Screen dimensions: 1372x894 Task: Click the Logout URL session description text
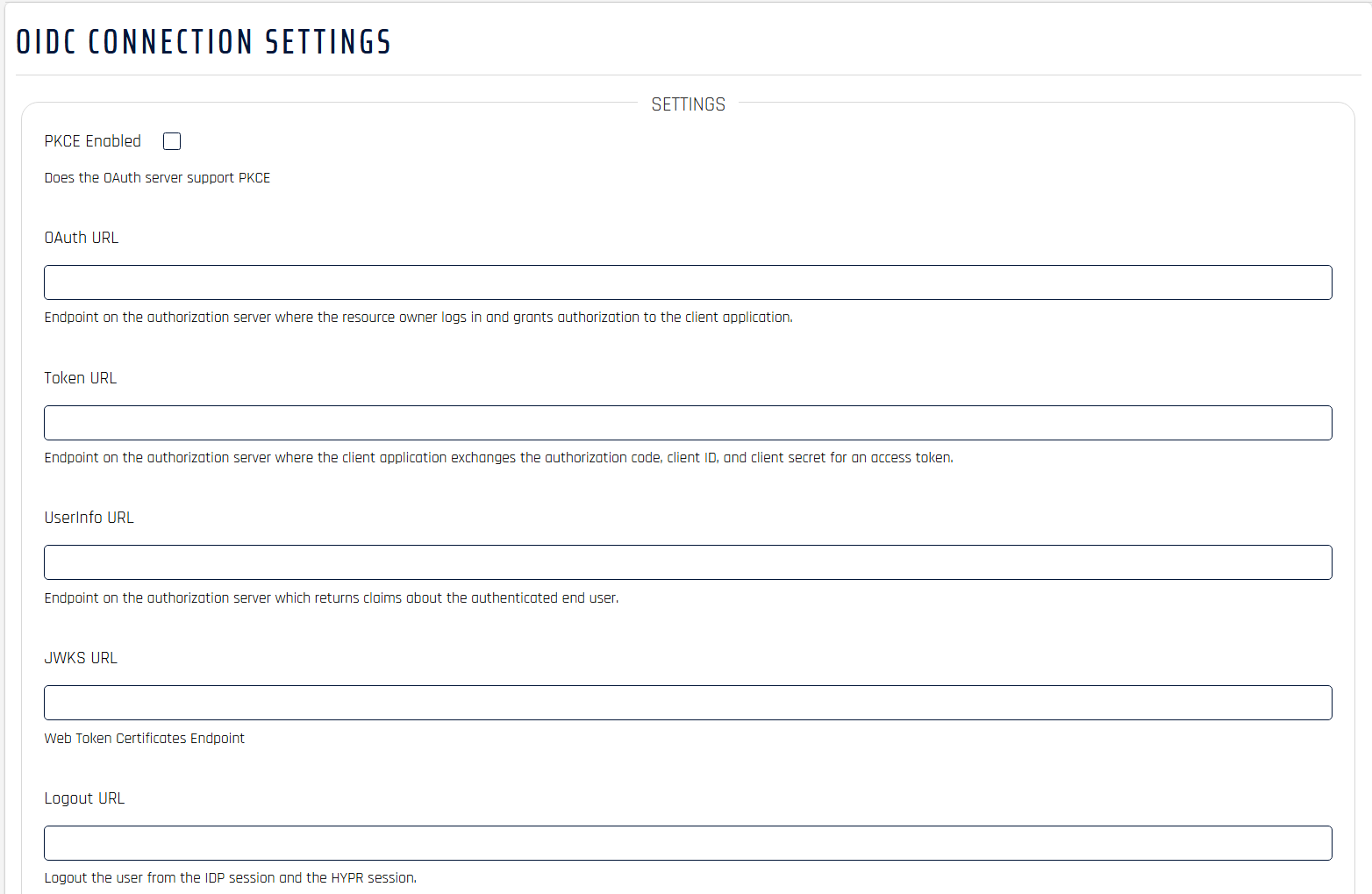(230, 878)
